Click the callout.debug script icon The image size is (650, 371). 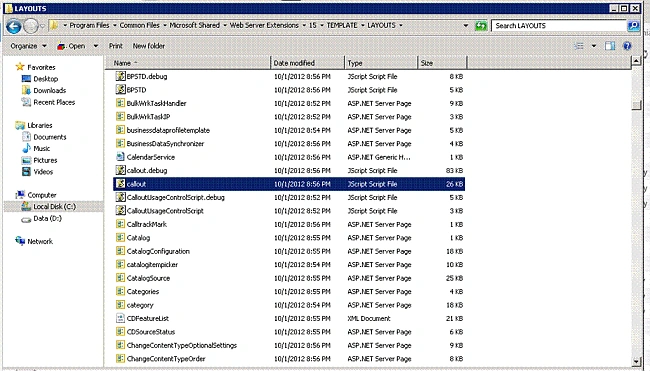pyautogui.click(x=120, y=170)
